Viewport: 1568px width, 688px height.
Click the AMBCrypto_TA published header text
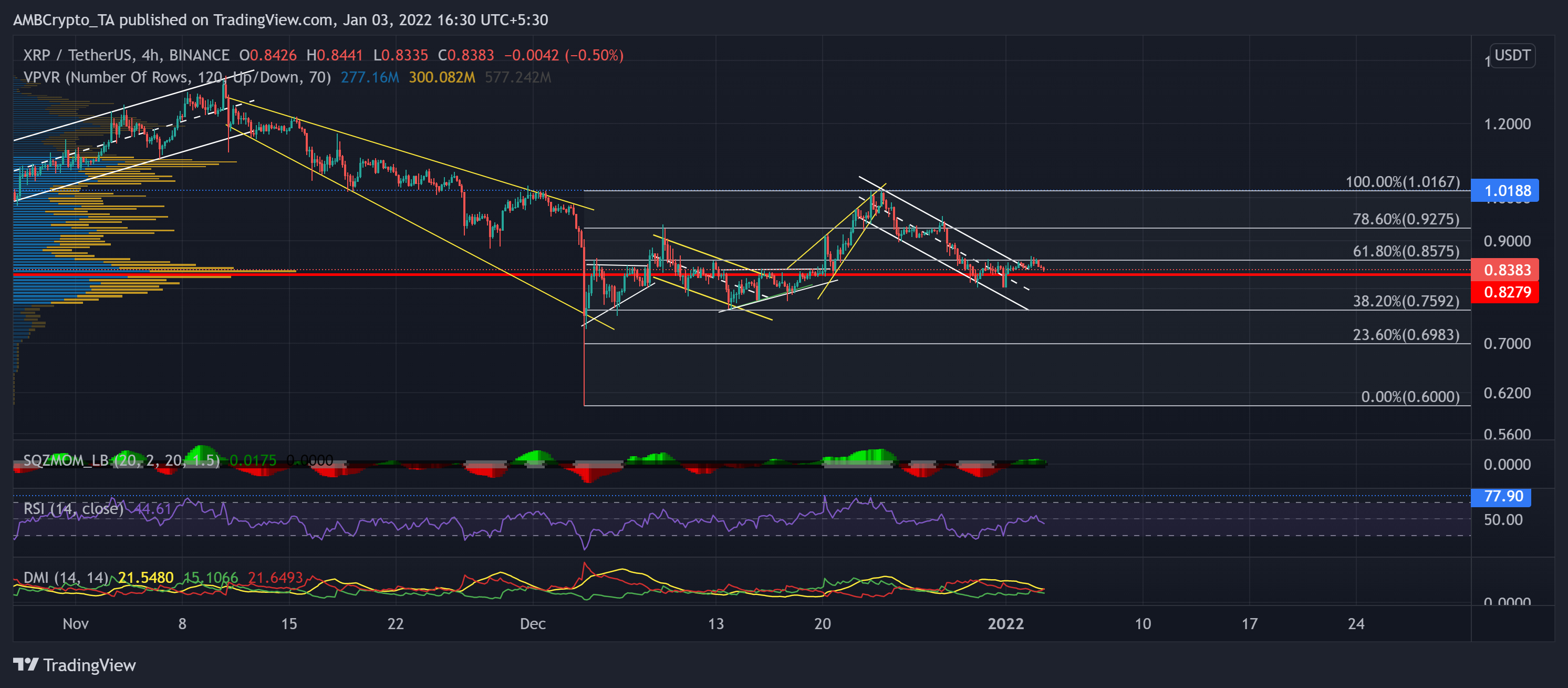coord(281,20)
